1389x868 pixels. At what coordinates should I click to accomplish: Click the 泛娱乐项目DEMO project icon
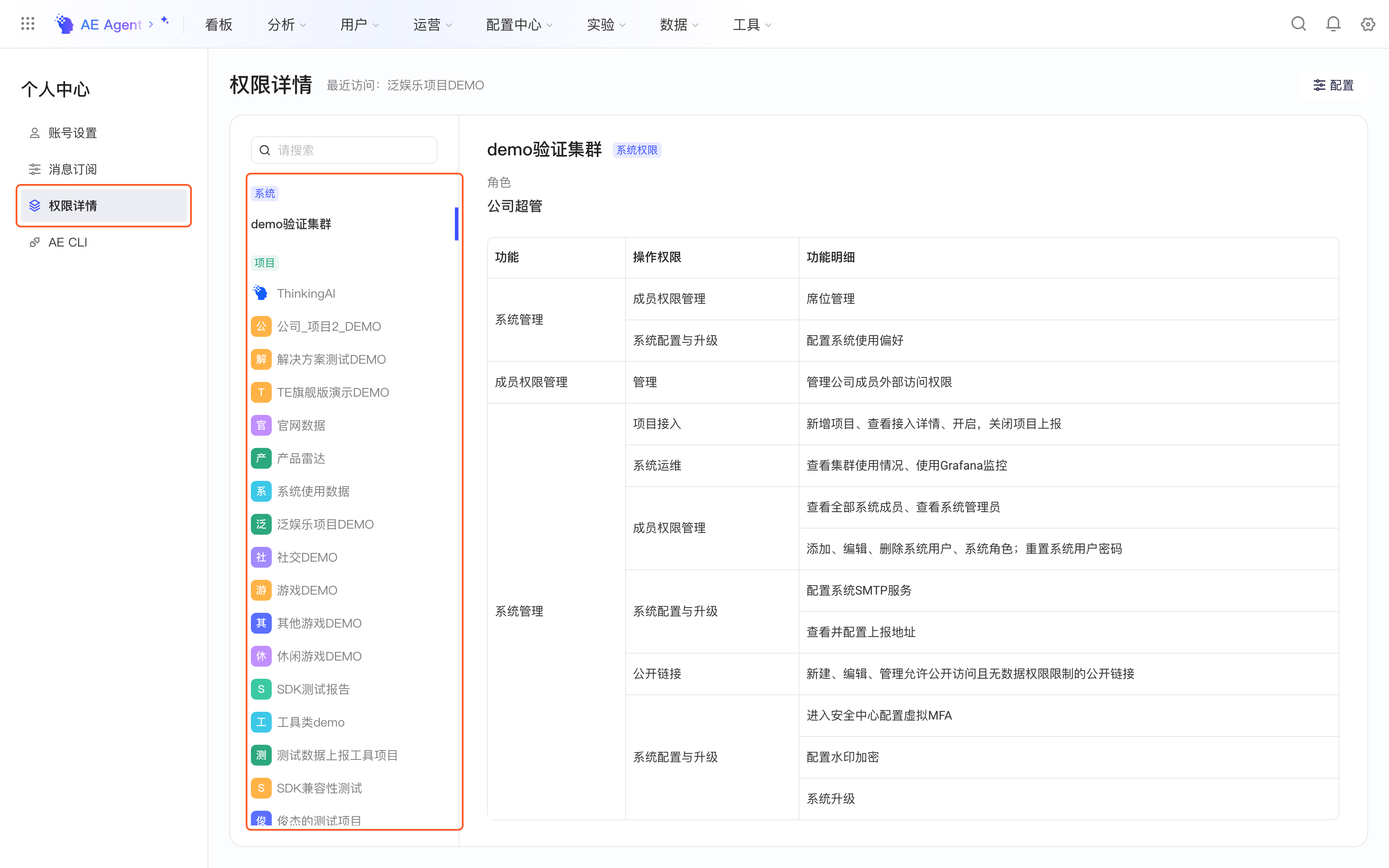pyautogui.click(x=261, y=524)
